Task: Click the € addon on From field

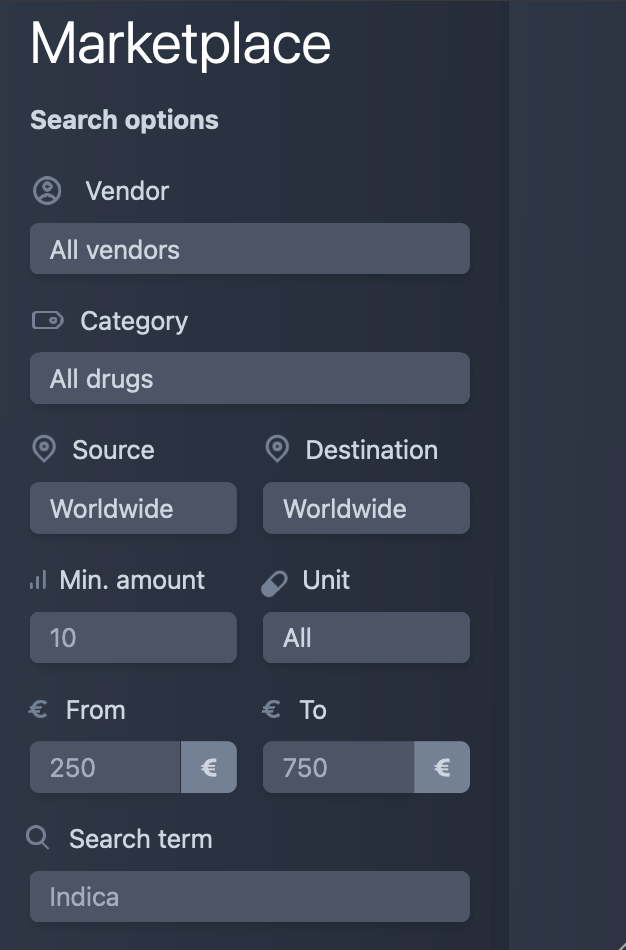Action: coord(209,767)
